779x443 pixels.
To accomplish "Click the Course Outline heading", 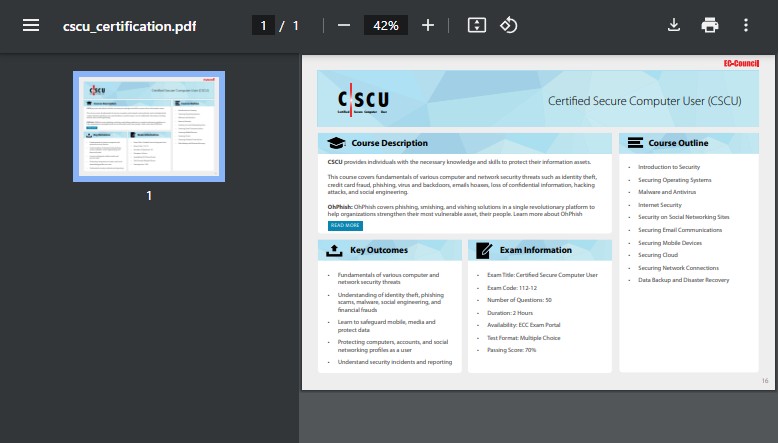I will point(678,143).
